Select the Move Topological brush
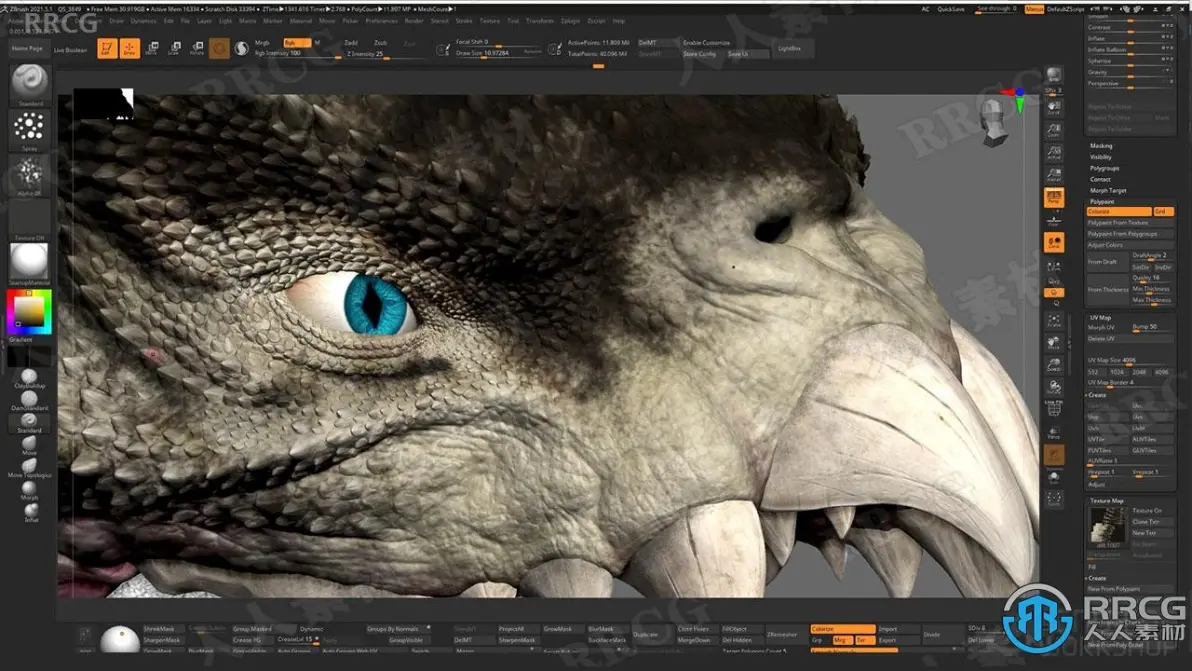 point(29,467)
